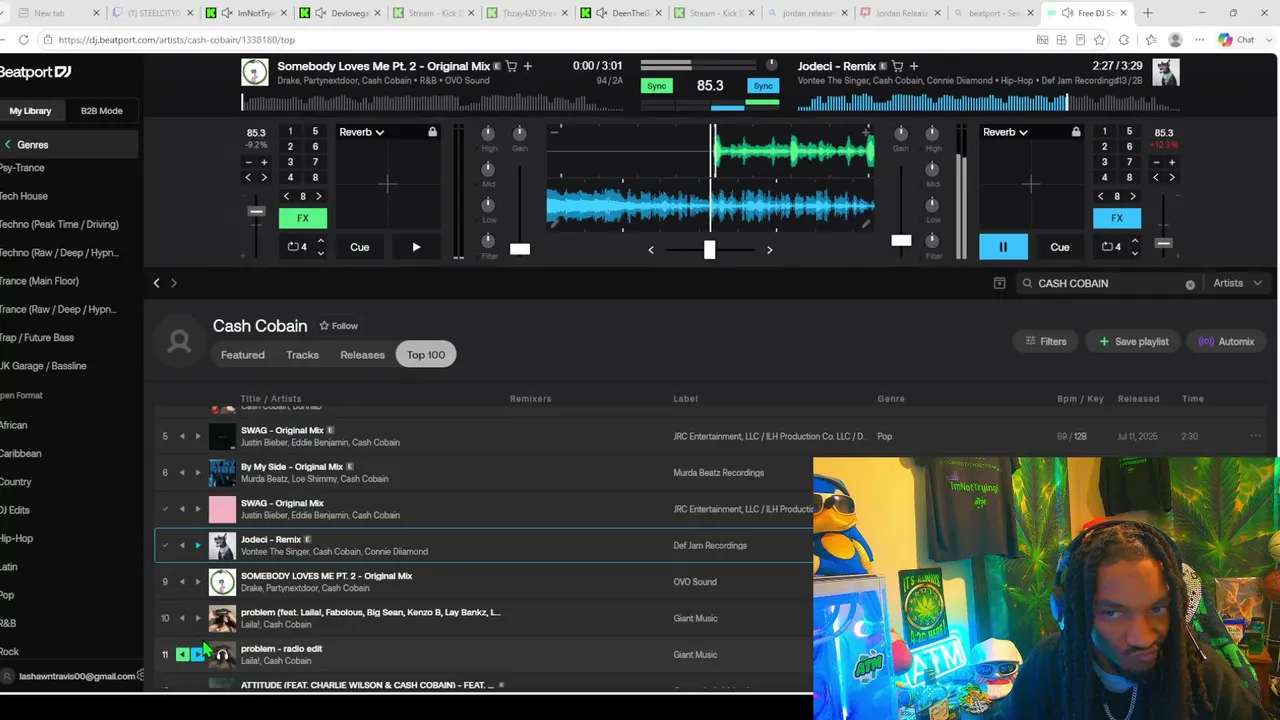Lock the right deck Reverb FX pad
The width and height of the screenshot is (1280, 720).
tap(1076, 132)
